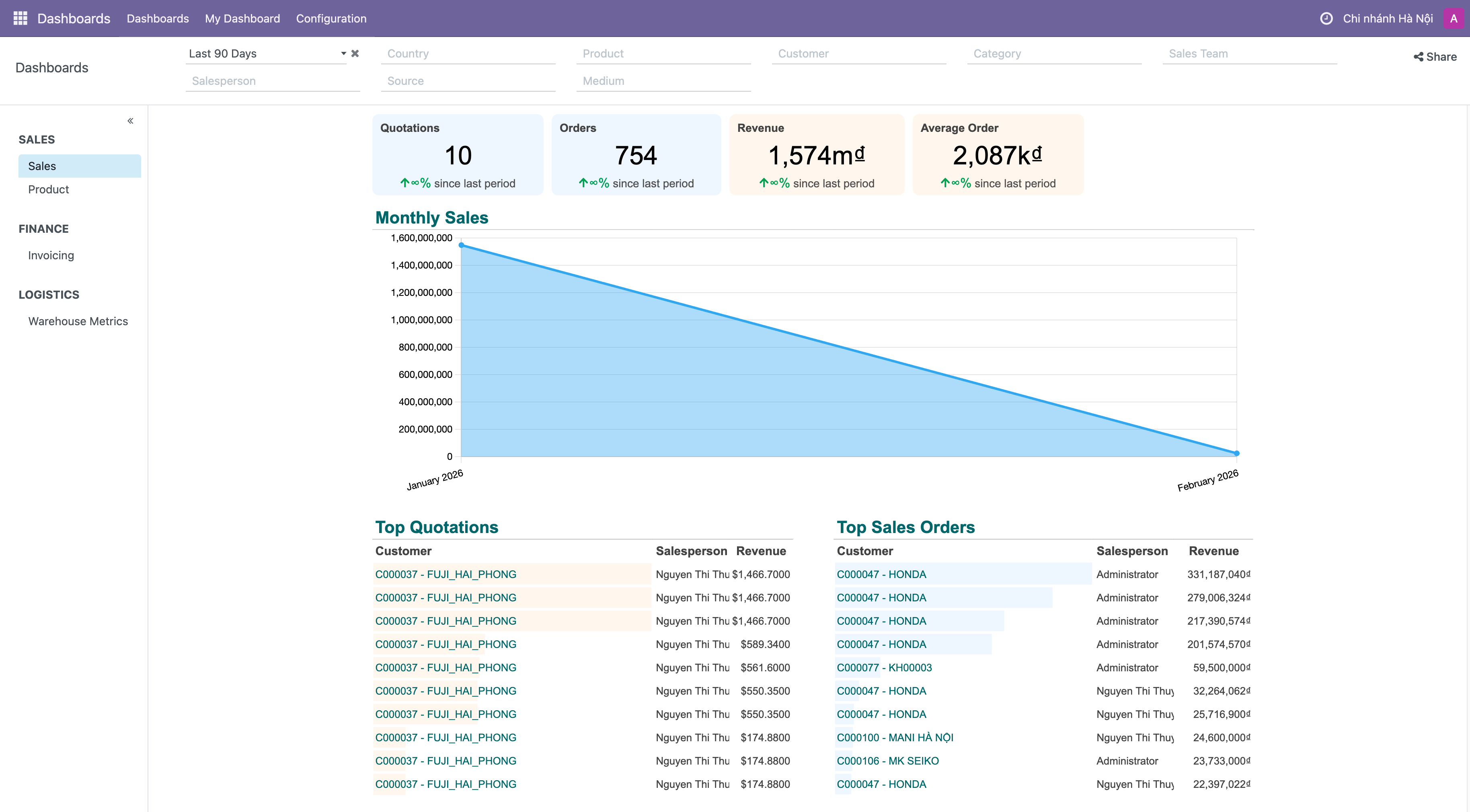
Task: Open the My Dashboard menu
Action: [x=242, y=18]
